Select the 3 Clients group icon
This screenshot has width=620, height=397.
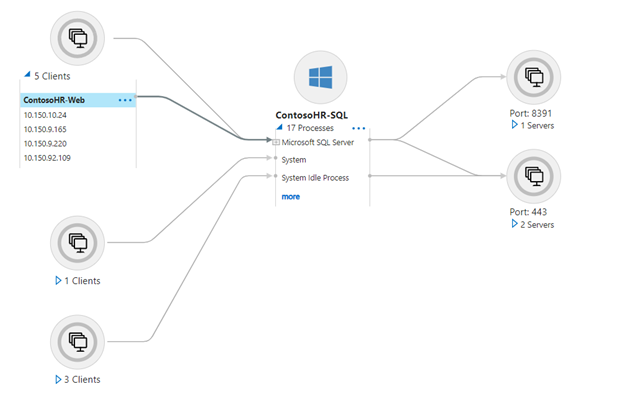pyautogui.click(x=78, y=342)
